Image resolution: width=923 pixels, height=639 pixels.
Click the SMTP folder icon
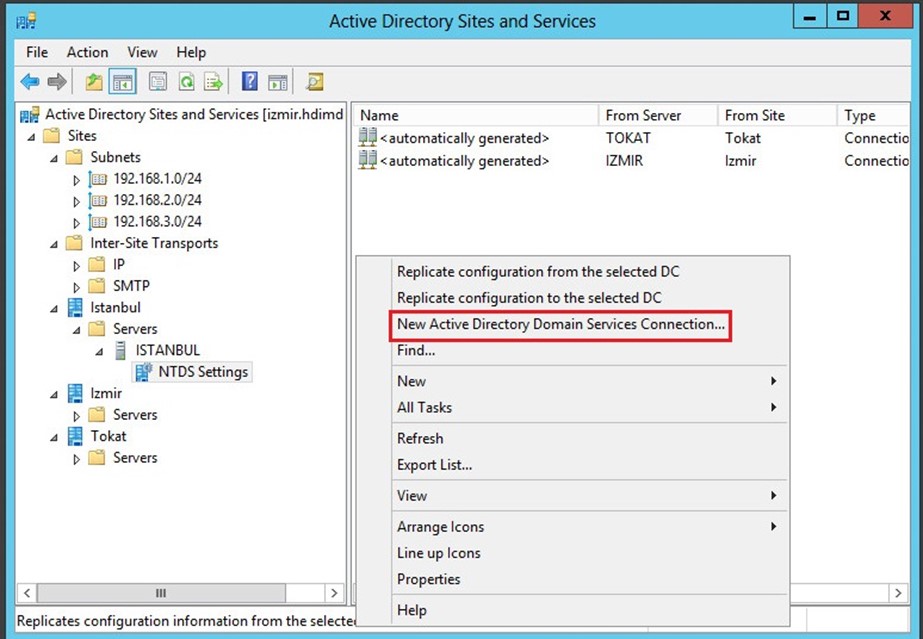[x=97, y=286]
